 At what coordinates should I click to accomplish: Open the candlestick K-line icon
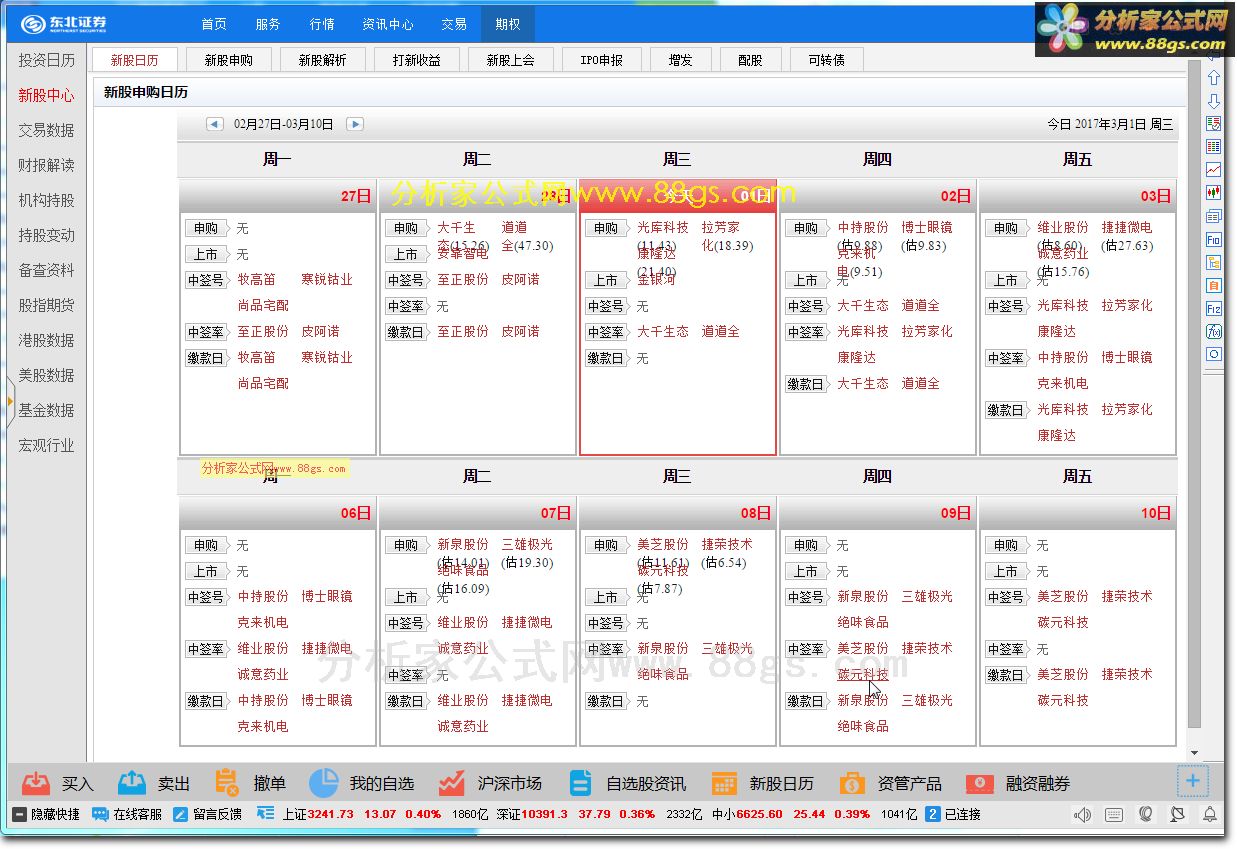click(1214, 193)
